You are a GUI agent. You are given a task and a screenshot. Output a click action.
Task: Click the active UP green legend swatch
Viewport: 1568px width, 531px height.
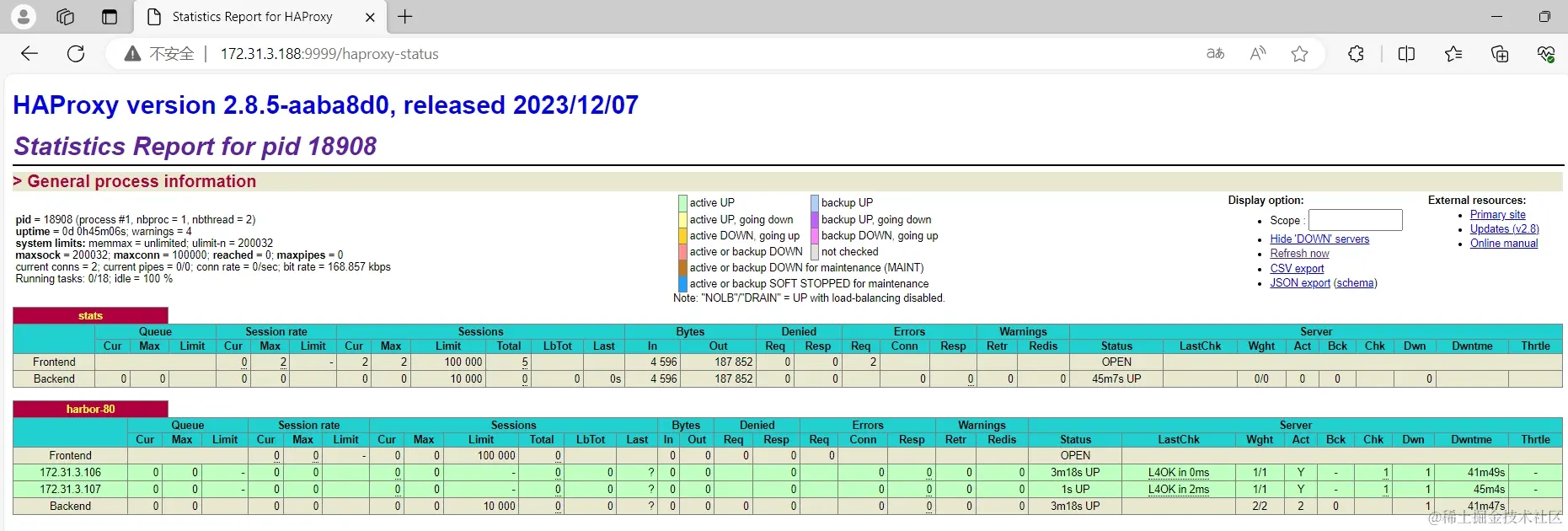pyautogui.click(x=682, y=203)
